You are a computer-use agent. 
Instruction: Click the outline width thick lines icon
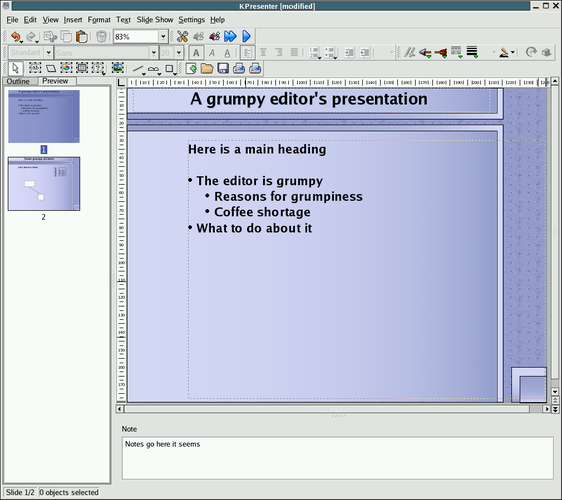pyautogui.click(x=472, y=52)
